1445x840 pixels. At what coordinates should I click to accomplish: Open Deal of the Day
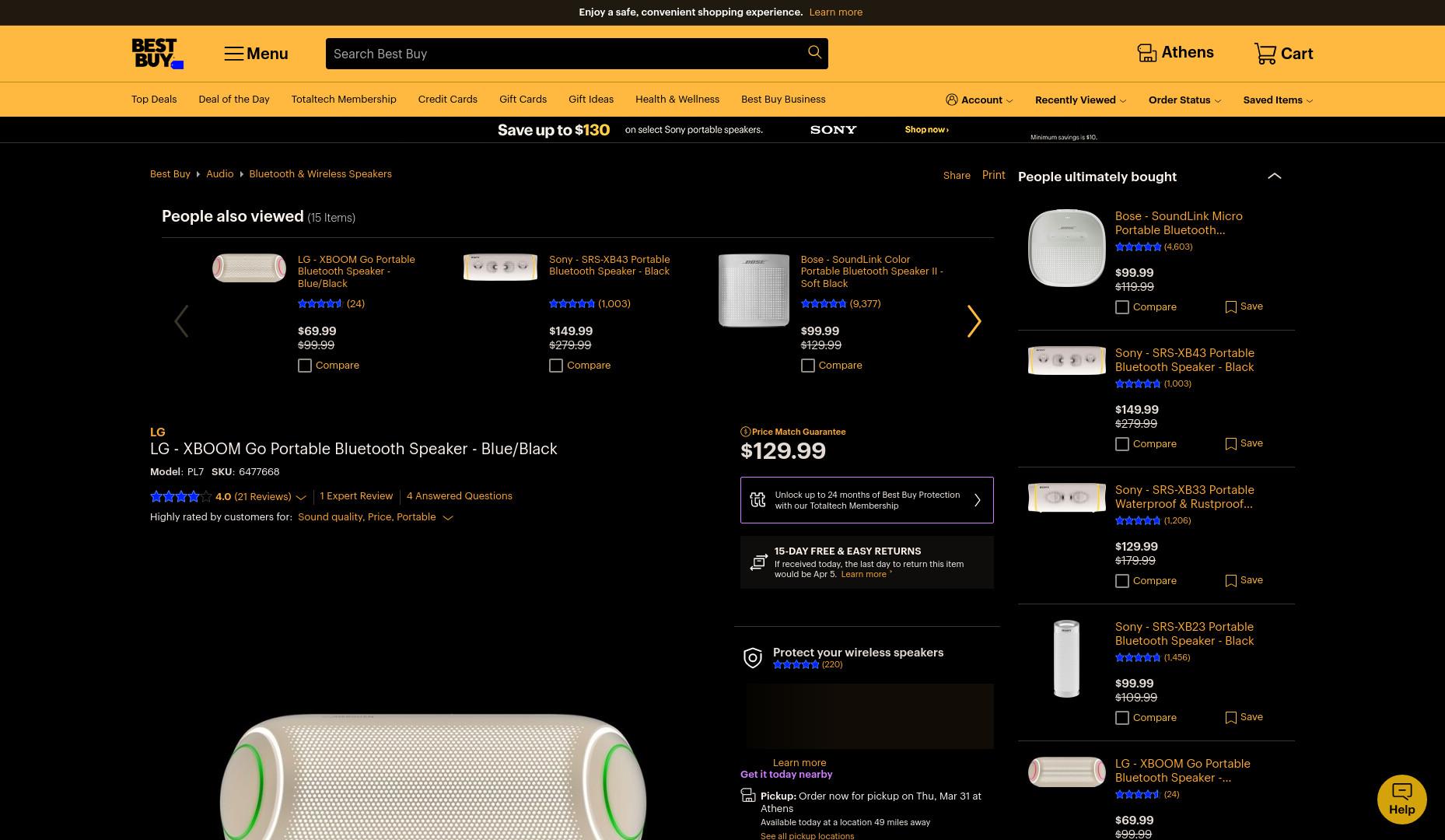234,100
